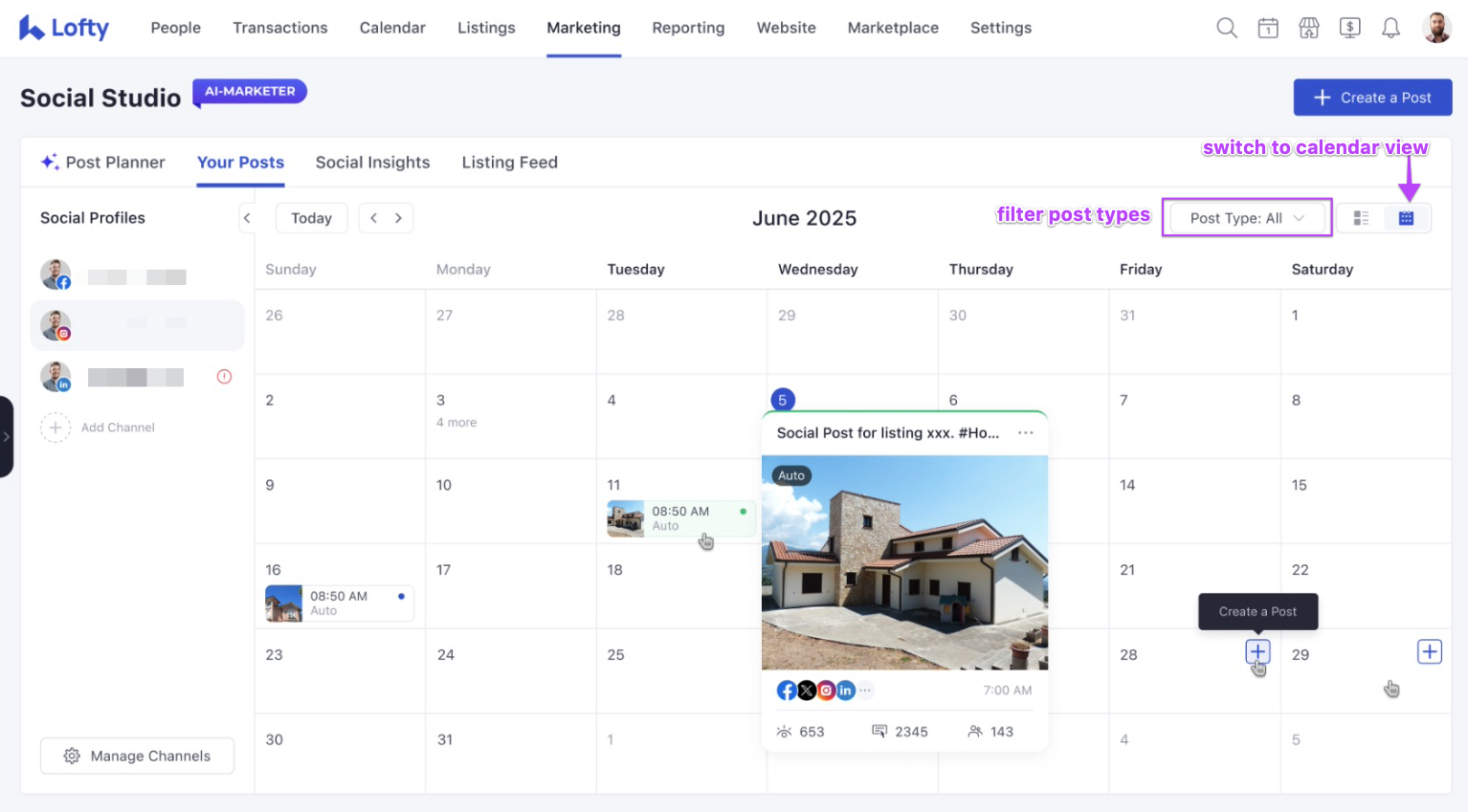The image size is (1468, 812).
Task: Open the notifications bell
Action: click(x=1390, y=28)
